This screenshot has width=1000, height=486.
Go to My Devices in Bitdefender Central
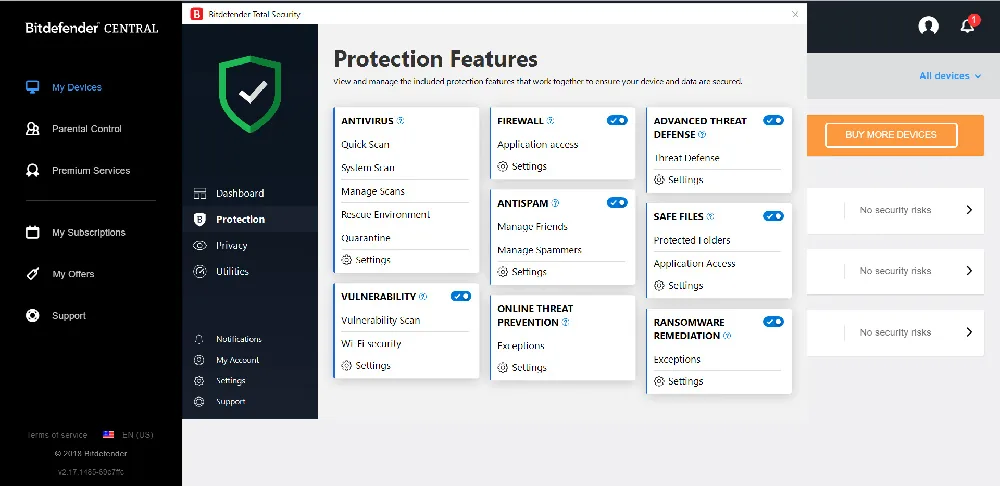click(77, 87)
